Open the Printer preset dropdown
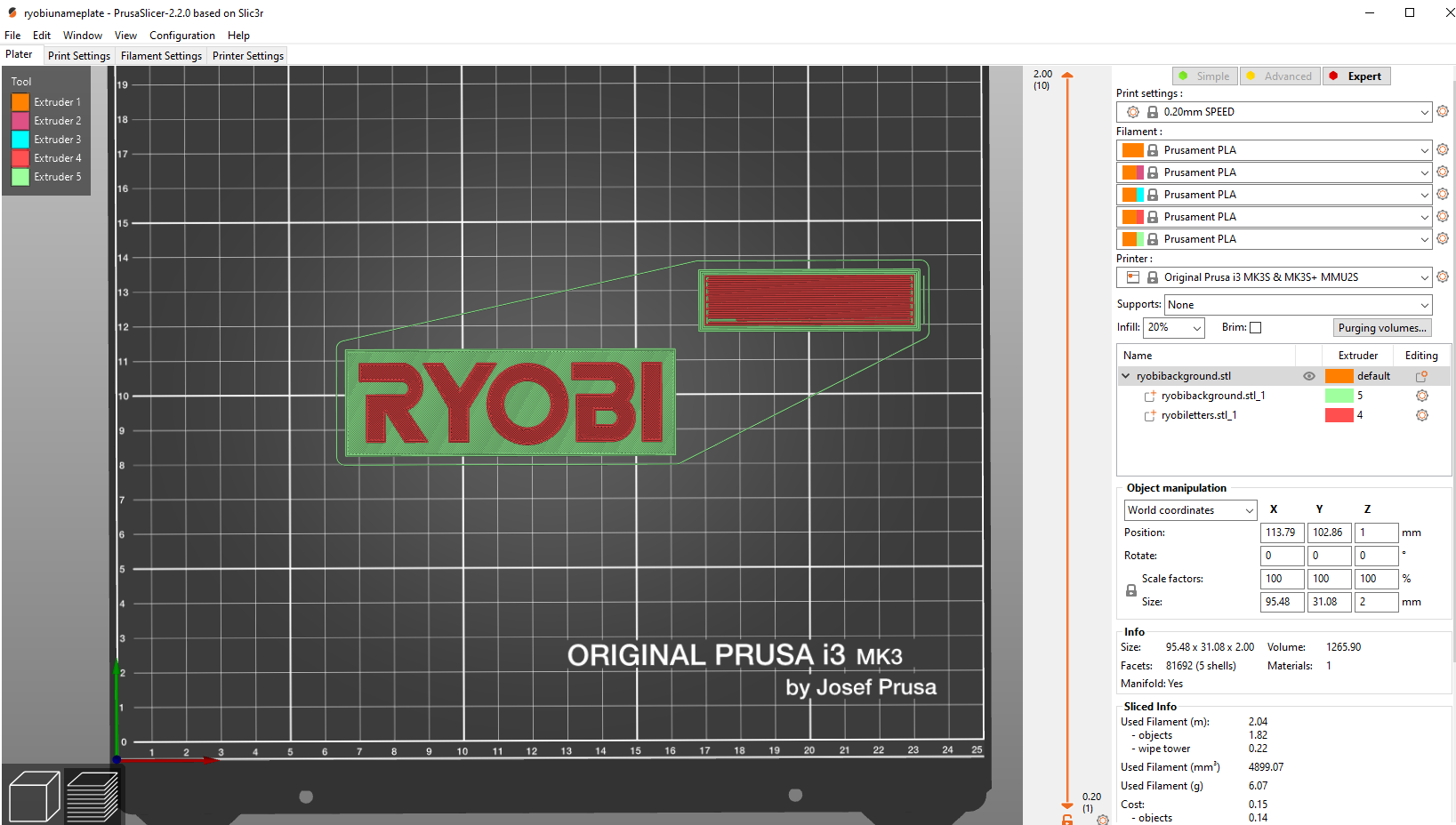 [x=1274, y=277]
